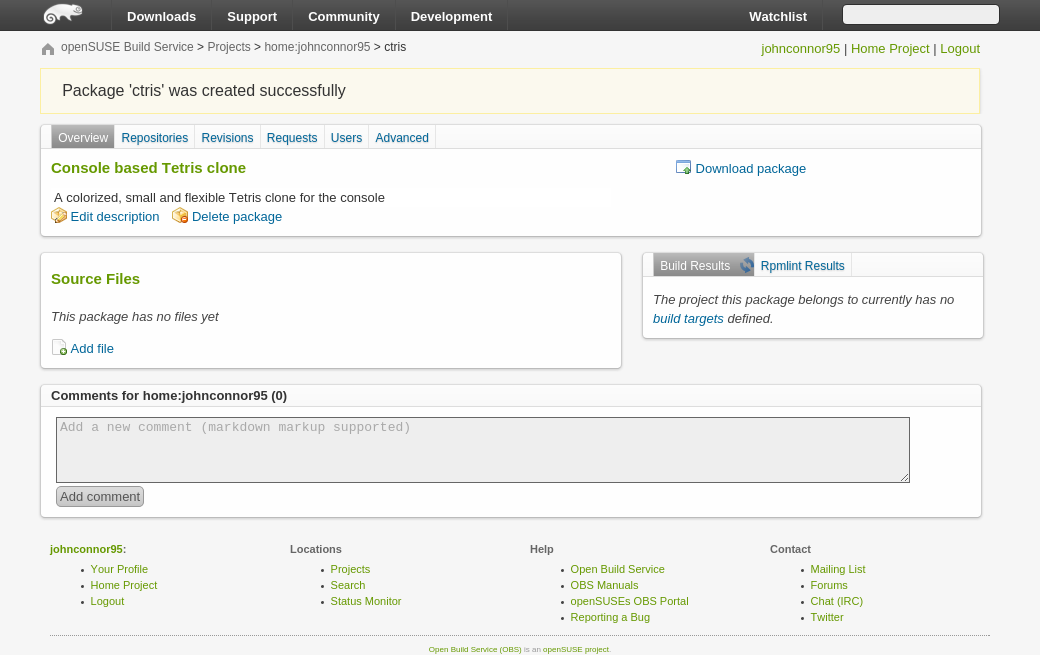This screenshot has height=655, width=1040.
Task: Go to Projects breadcrumb link
Action: [229, 47]
